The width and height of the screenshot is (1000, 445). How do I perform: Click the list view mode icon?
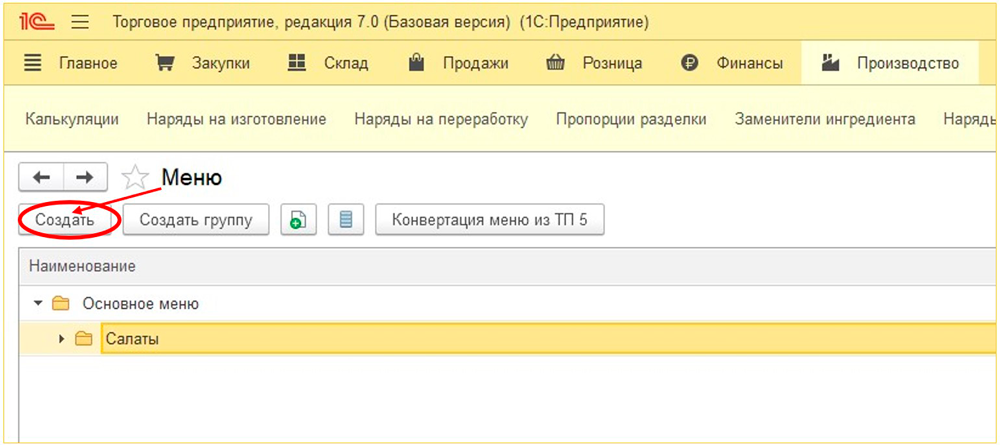[346, 220]
